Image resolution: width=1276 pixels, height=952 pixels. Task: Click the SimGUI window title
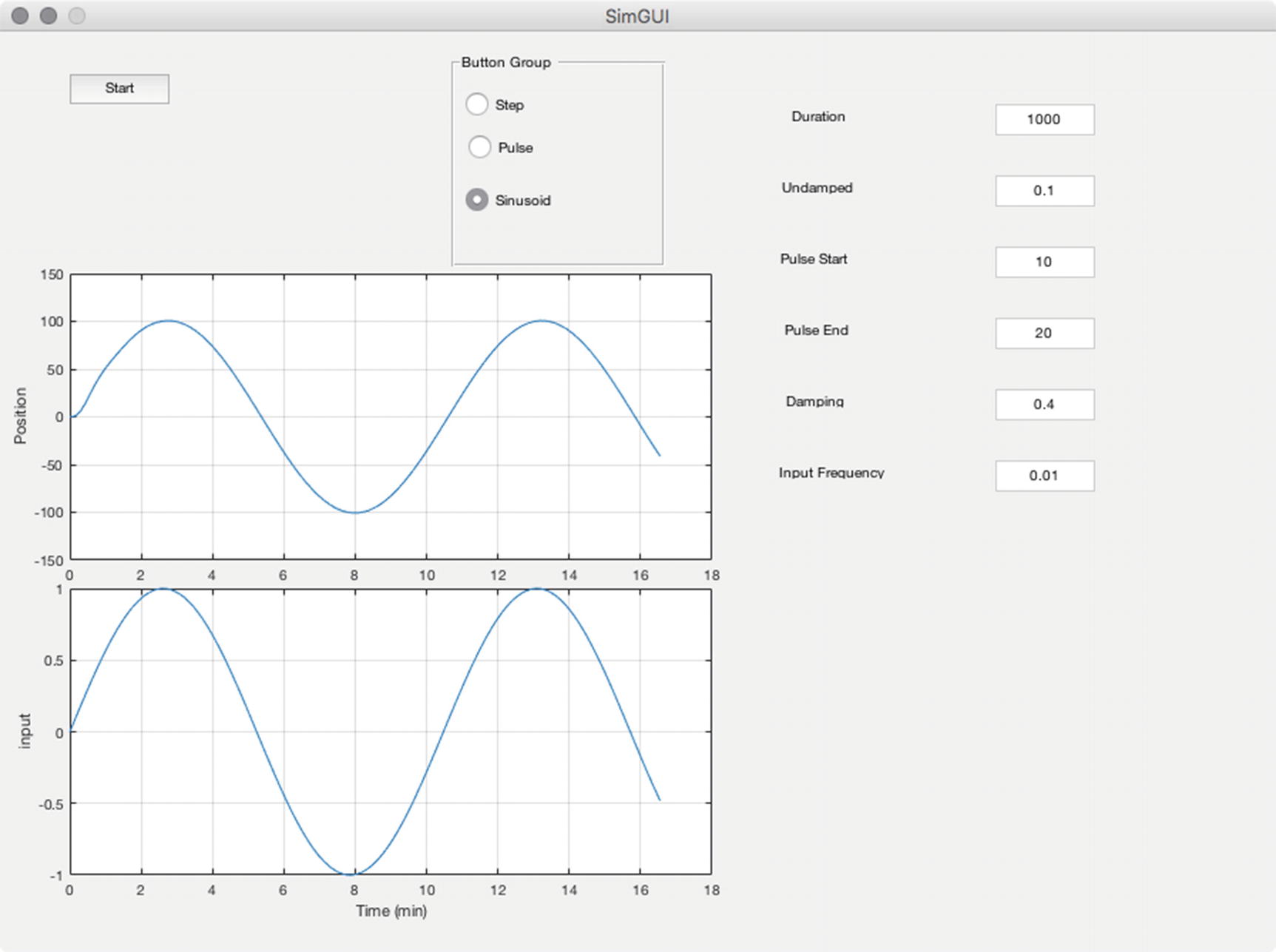tap(637, 16)
